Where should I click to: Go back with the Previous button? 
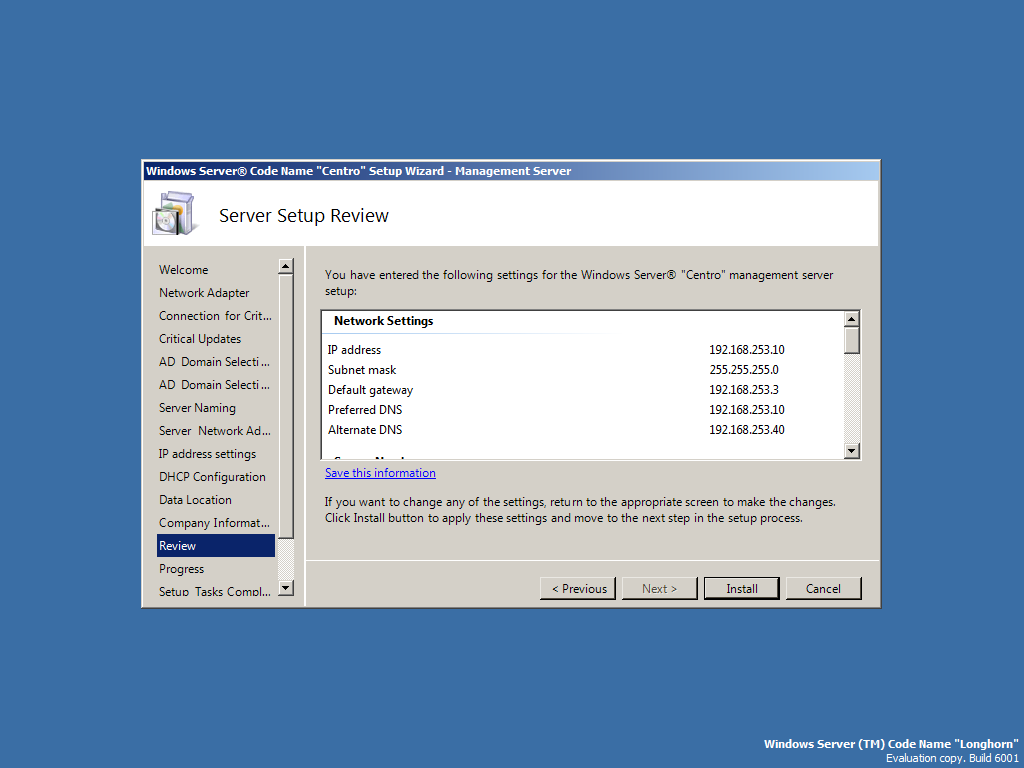point(577,588)
